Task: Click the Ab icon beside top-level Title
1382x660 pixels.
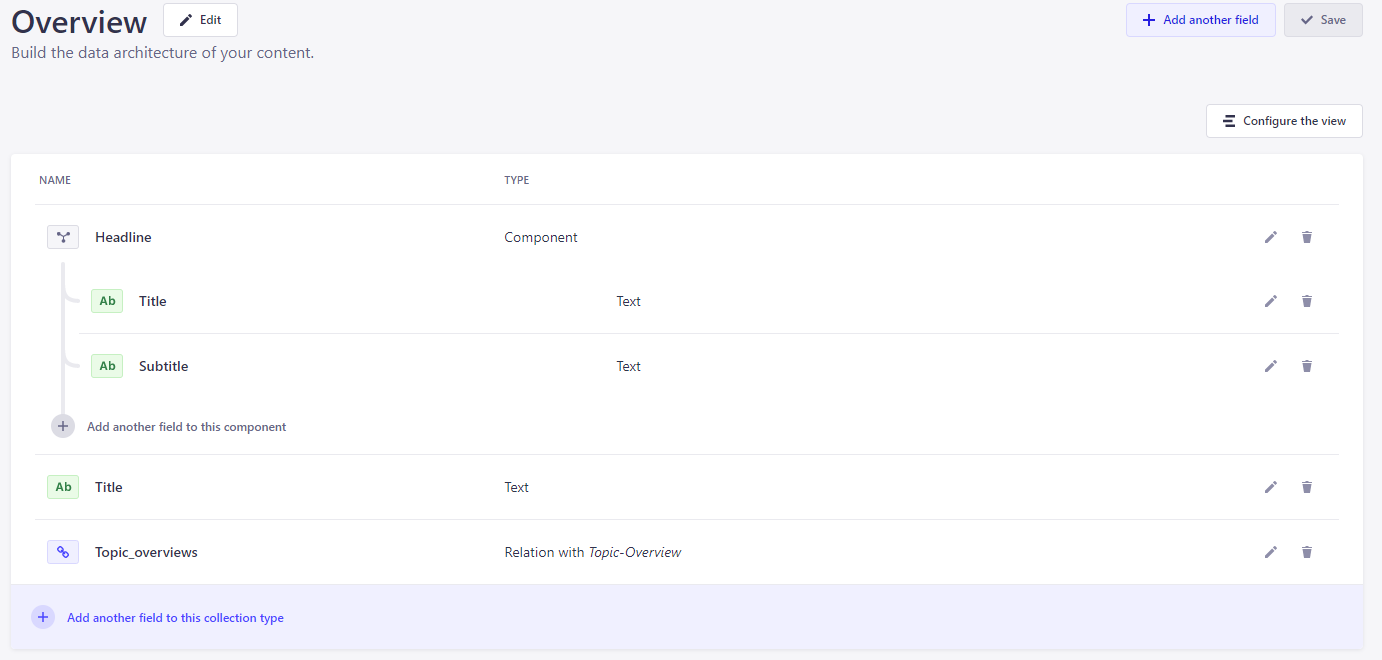Action: 63,487
